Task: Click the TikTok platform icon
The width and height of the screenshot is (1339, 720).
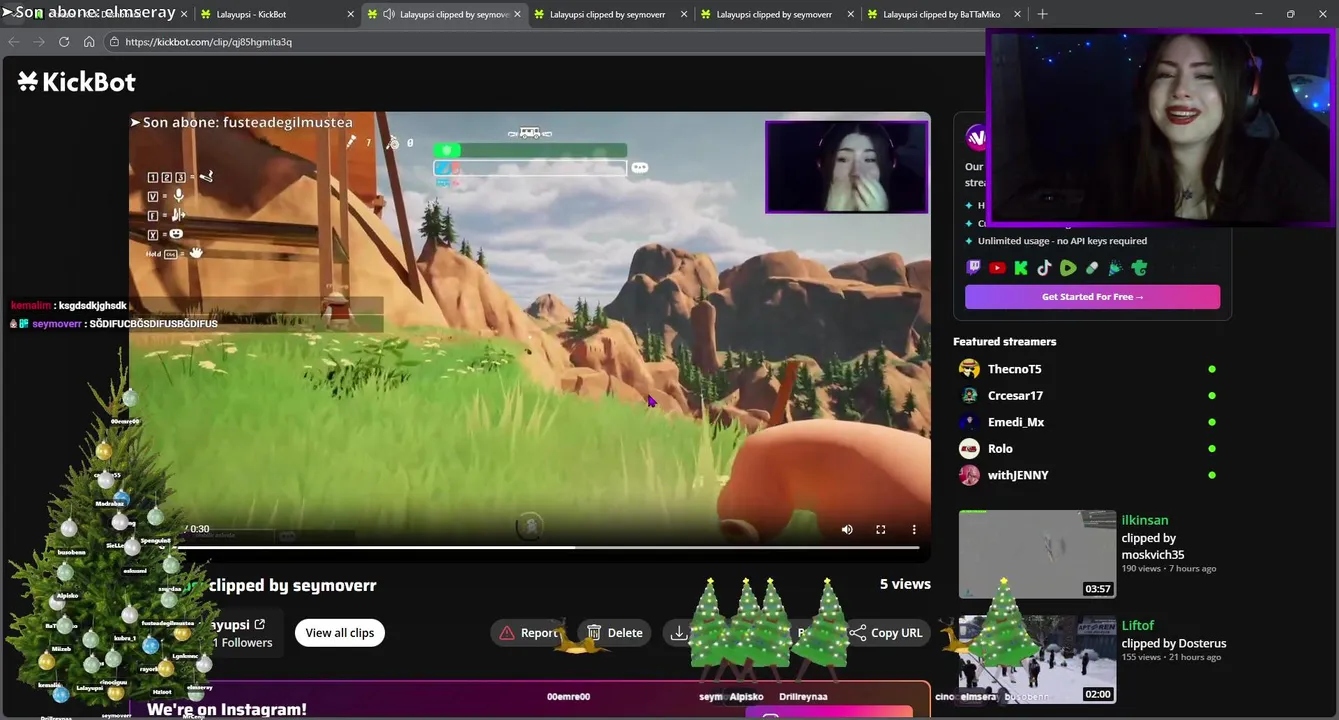Action: pos(1044,268)
